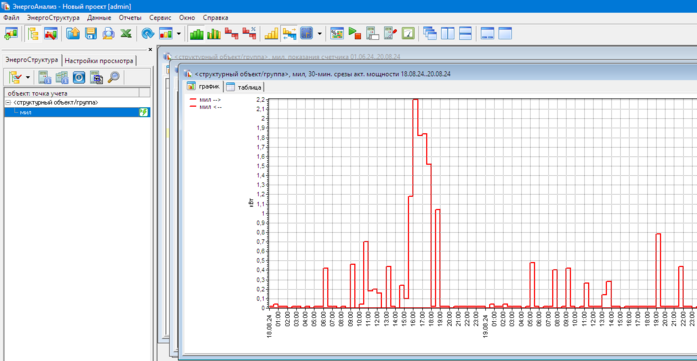Switch to the таблица tab
The width and height of the screenshot is (697, 361).
(244, 87)
